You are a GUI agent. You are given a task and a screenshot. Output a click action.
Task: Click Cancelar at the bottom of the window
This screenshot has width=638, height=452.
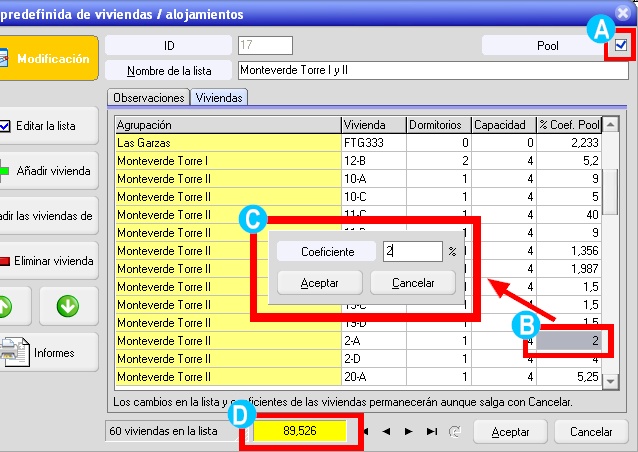click(x=591, y=432)
